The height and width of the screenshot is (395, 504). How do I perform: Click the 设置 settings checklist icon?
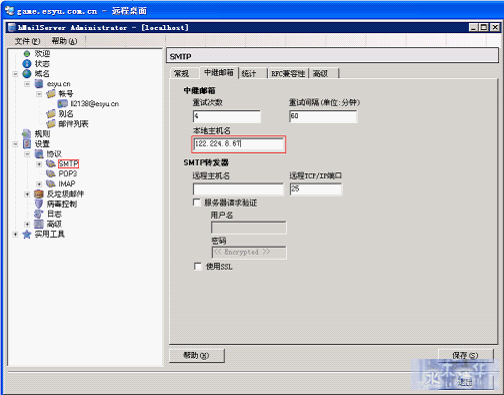[x=27, y=144]
